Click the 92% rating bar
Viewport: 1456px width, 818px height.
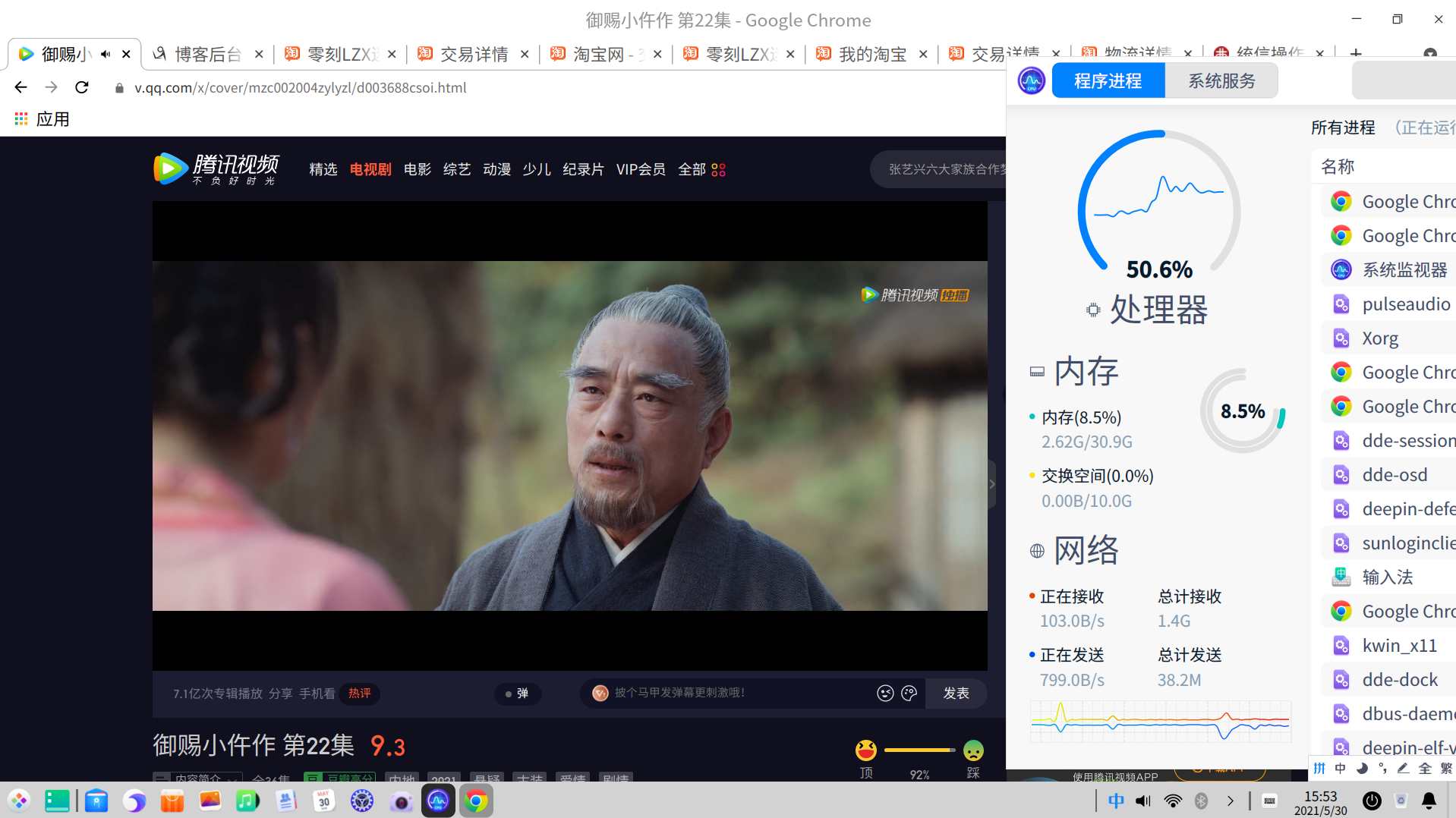(919, 750)
